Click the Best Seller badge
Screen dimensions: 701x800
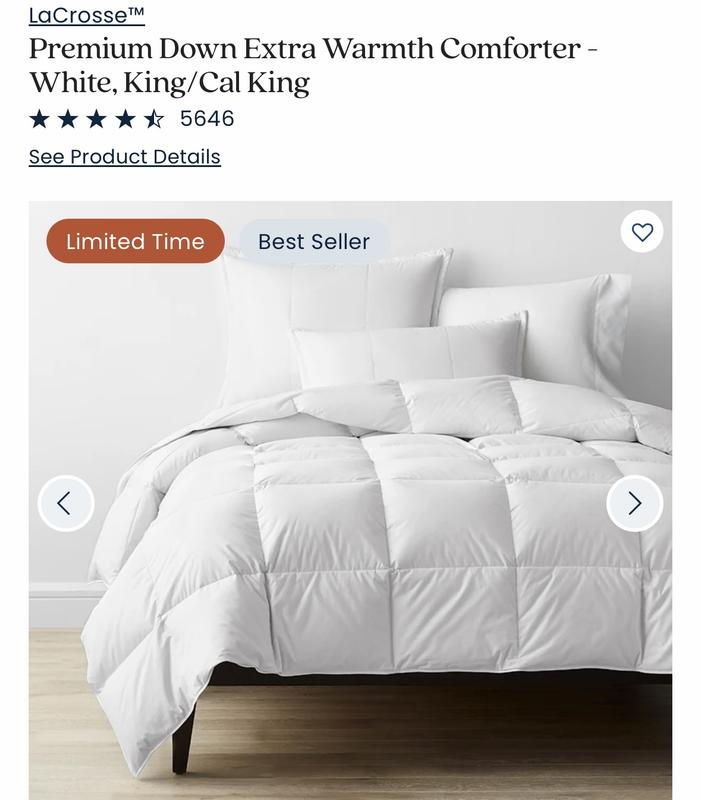314,241
